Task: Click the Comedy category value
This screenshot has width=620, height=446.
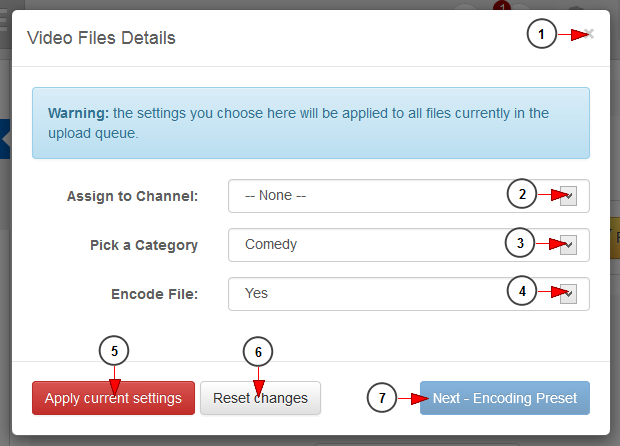Action: (x=271, y=244)
